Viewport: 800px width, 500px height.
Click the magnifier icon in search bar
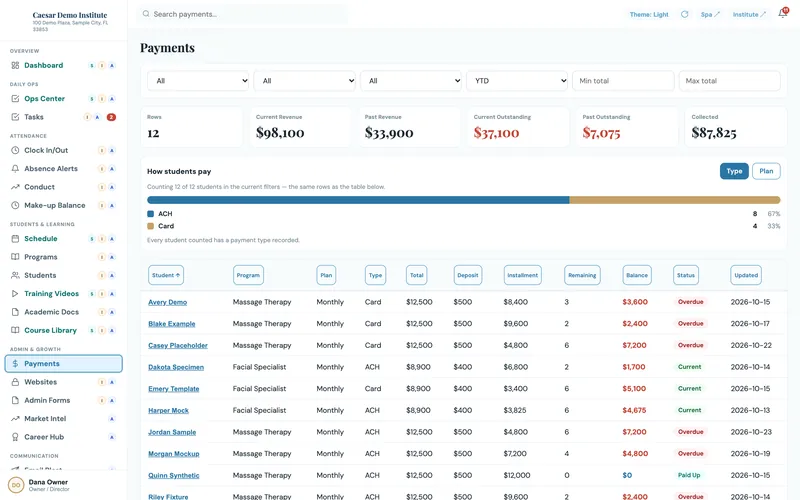tap(146, 14)
